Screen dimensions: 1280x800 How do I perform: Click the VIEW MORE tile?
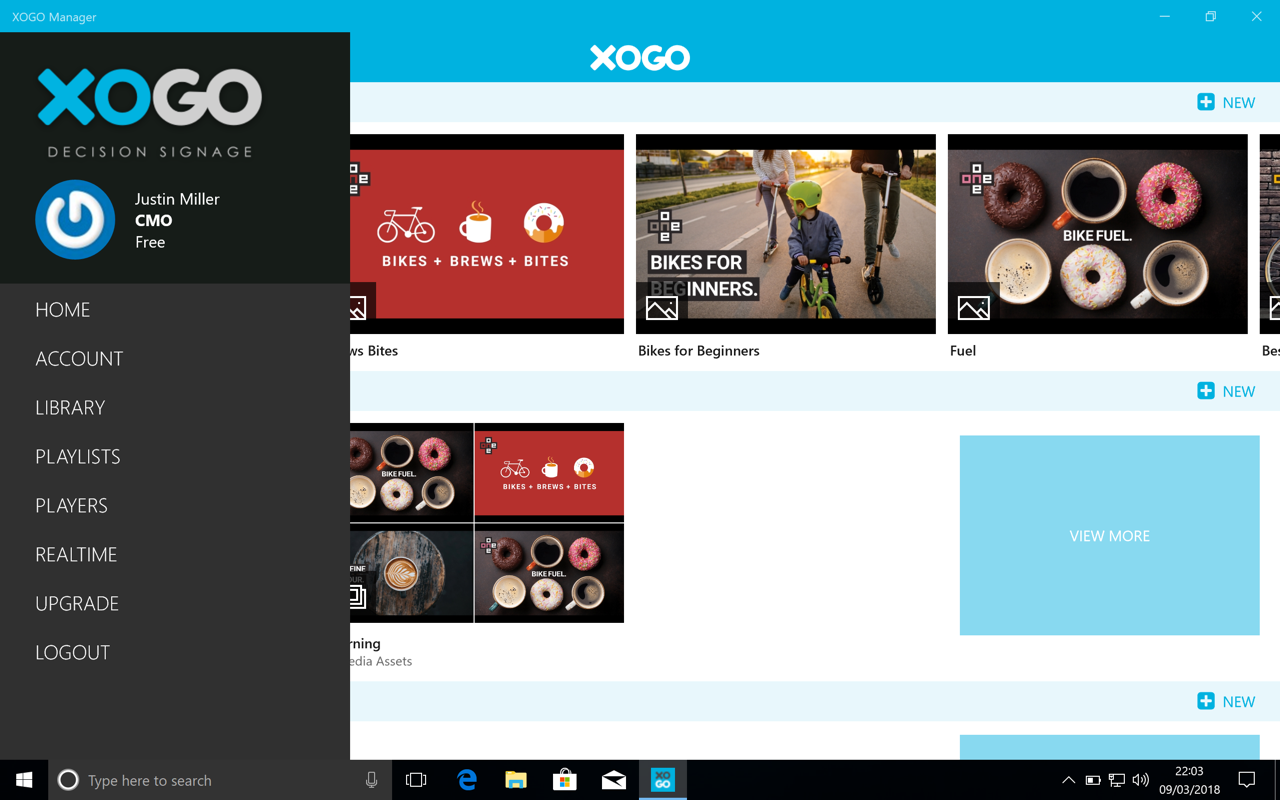pos(1110,535)
